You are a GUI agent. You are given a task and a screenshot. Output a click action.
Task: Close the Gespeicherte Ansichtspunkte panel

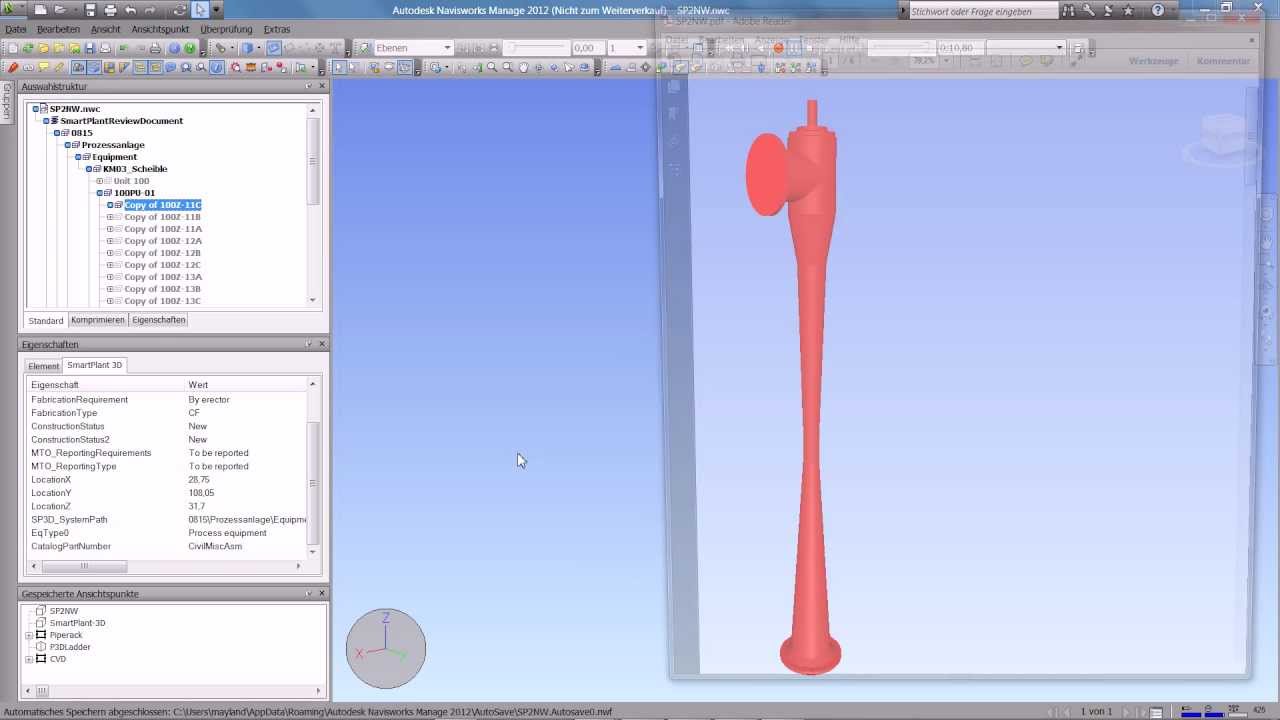pos(322,593)
